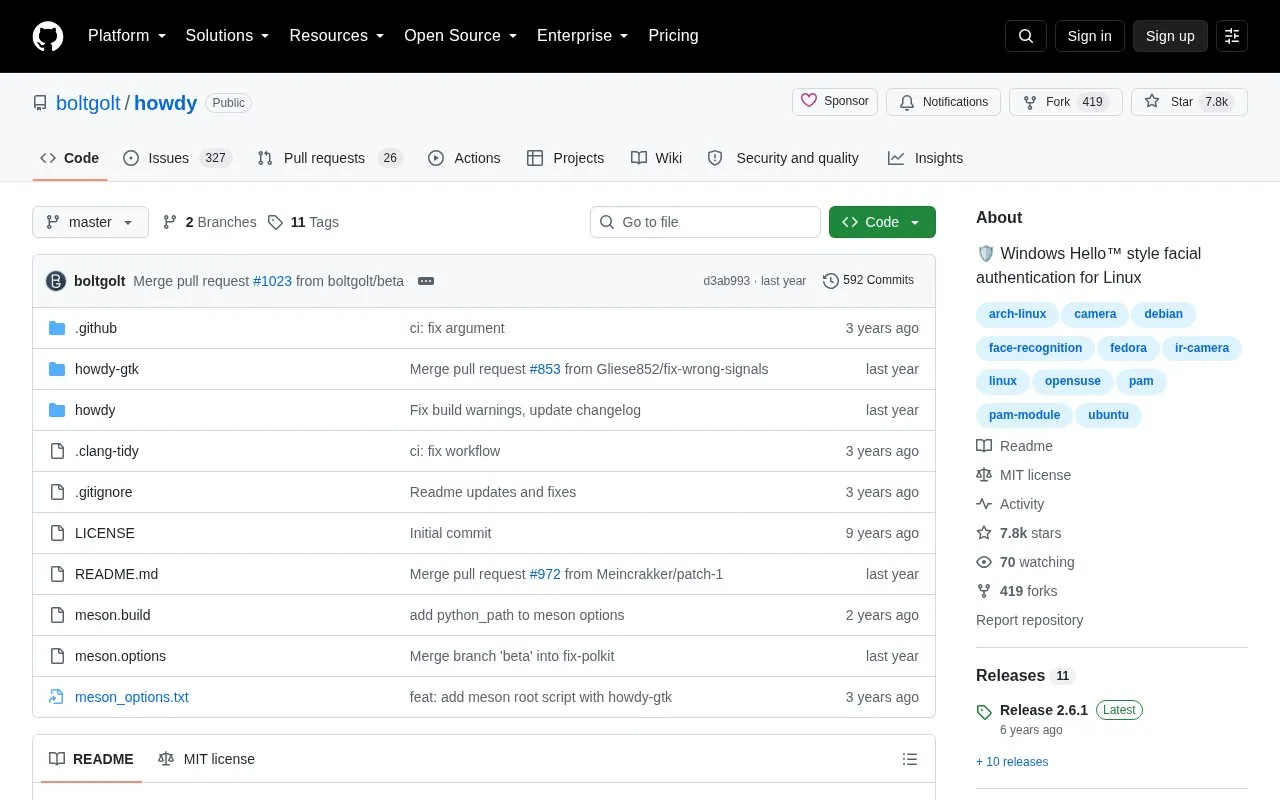Expand the Platform menu

(127, 36)
